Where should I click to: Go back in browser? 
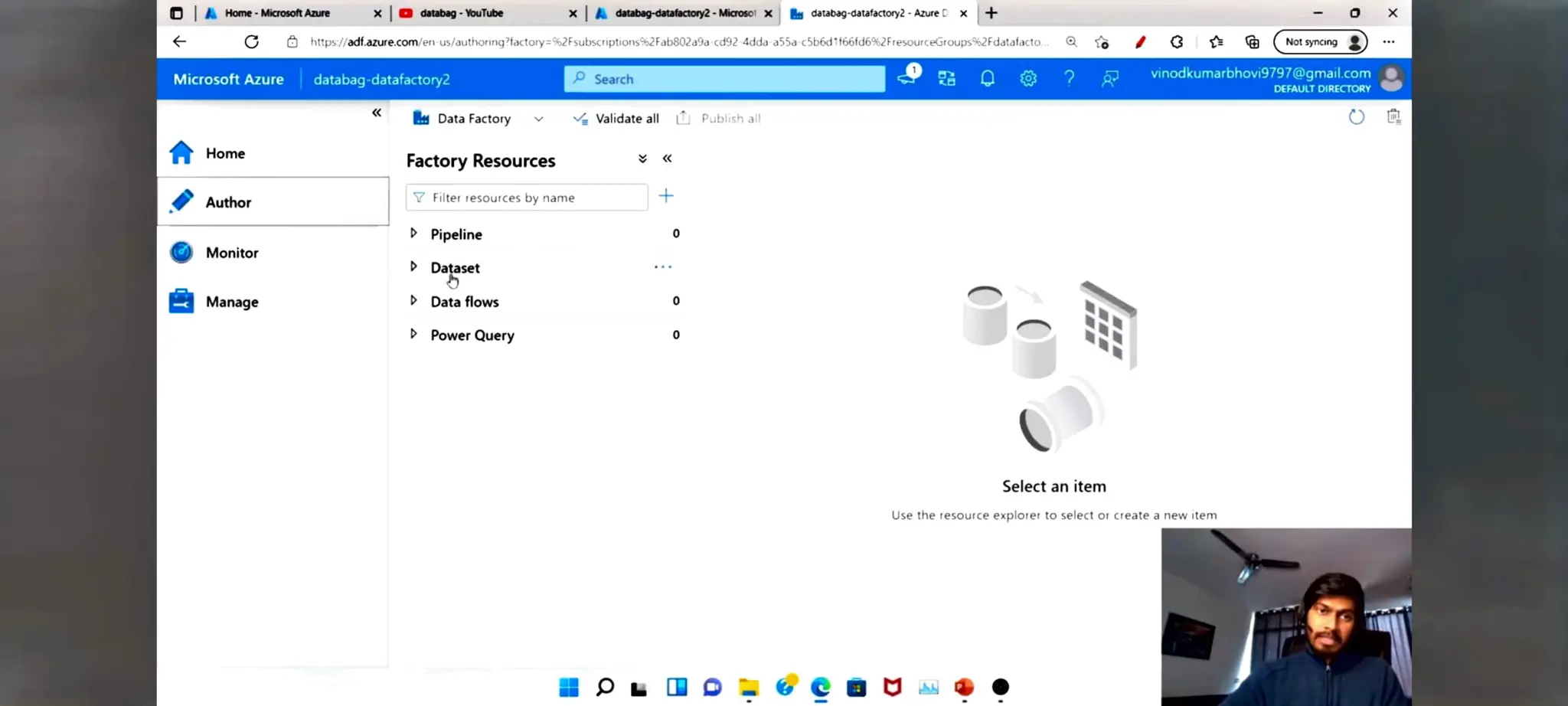179,42
